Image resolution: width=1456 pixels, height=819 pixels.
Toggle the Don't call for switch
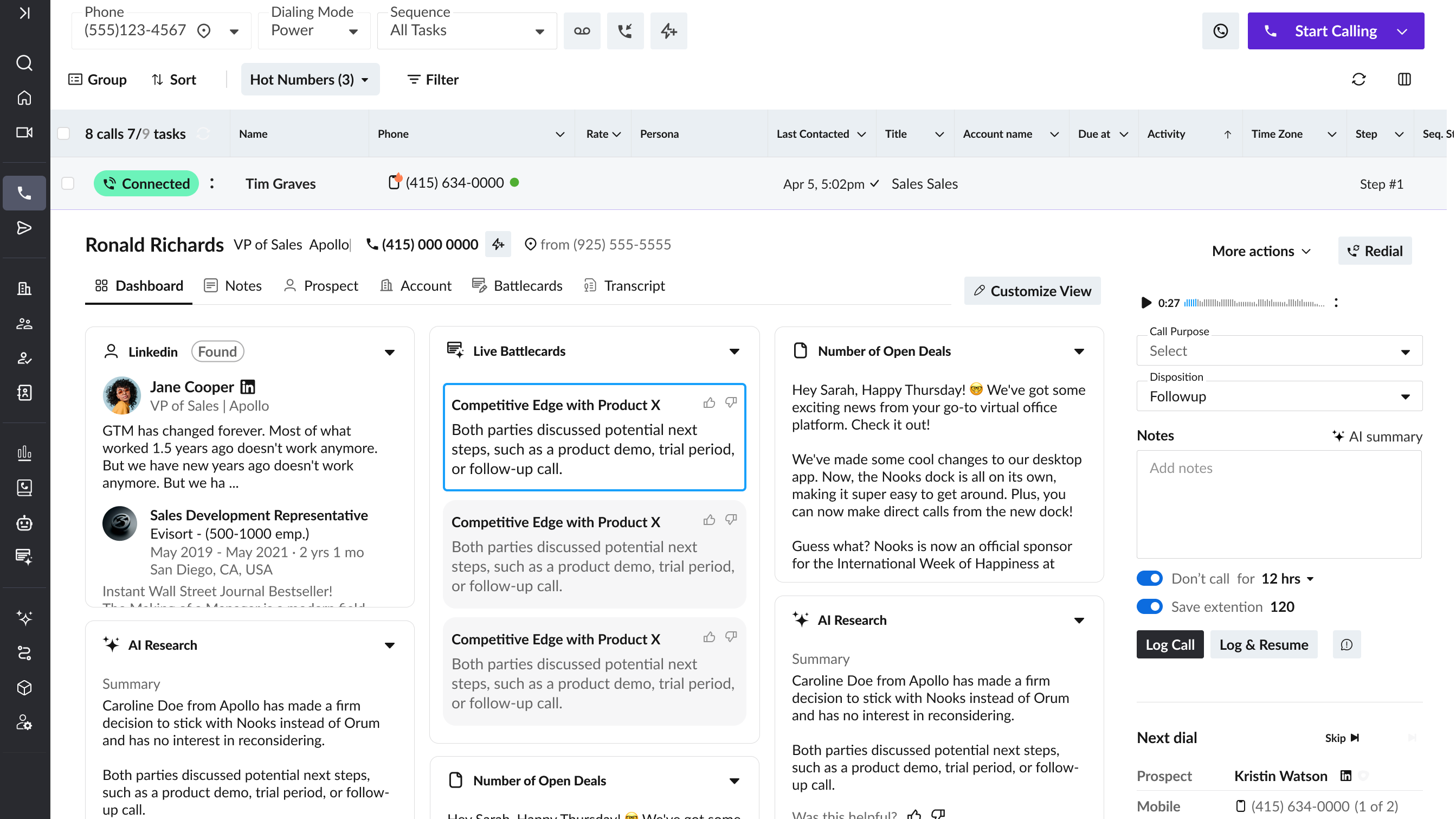(x=1149, y=578)
